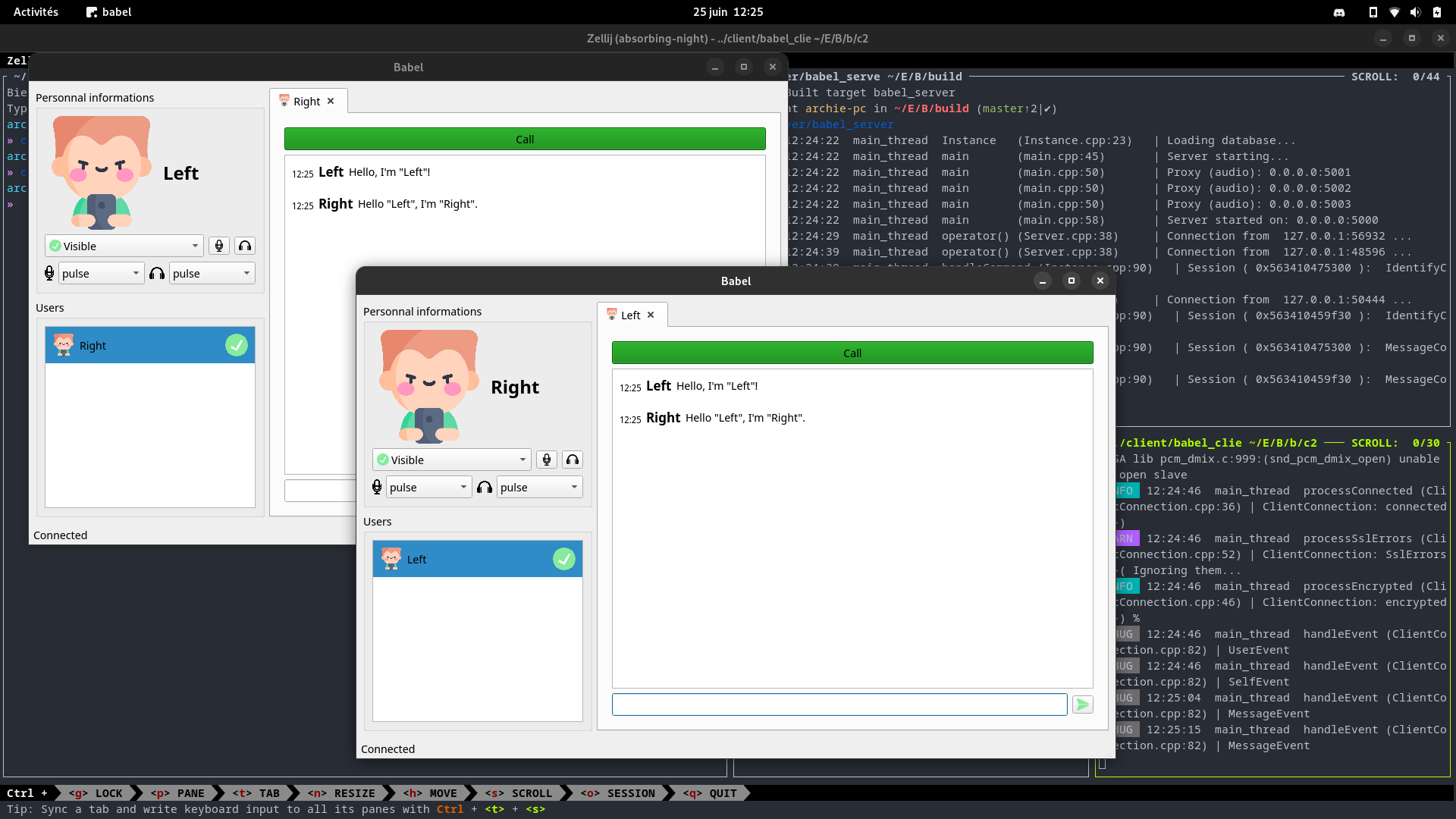Click green status check beside user Left
Screen dimensions: 1456x819
click(x=563, y=559)
